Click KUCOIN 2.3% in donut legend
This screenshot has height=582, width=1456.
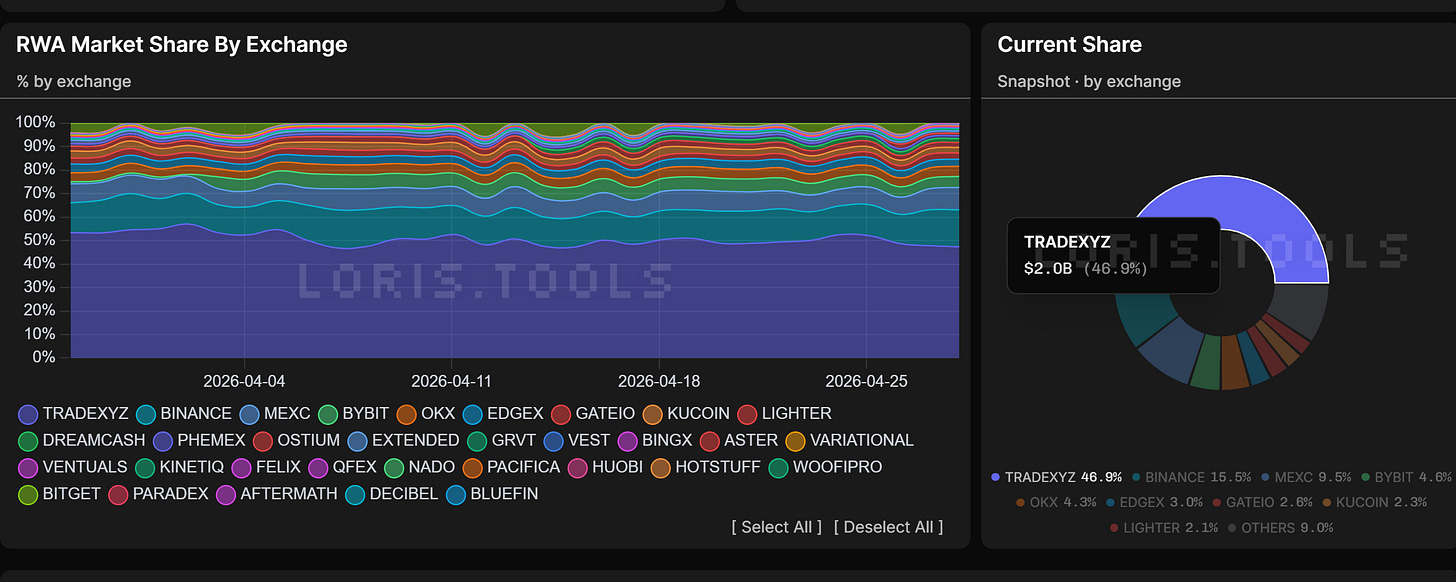(1373, 502)
